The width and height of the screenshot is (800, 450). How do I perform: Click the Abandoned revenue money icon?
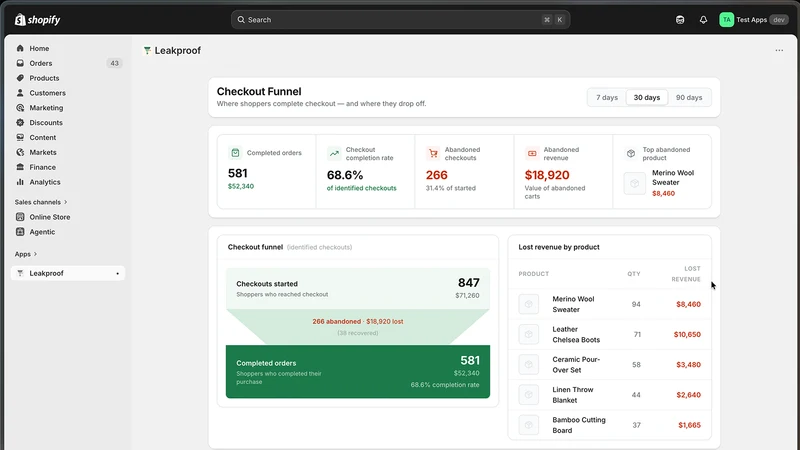(532, 153)
